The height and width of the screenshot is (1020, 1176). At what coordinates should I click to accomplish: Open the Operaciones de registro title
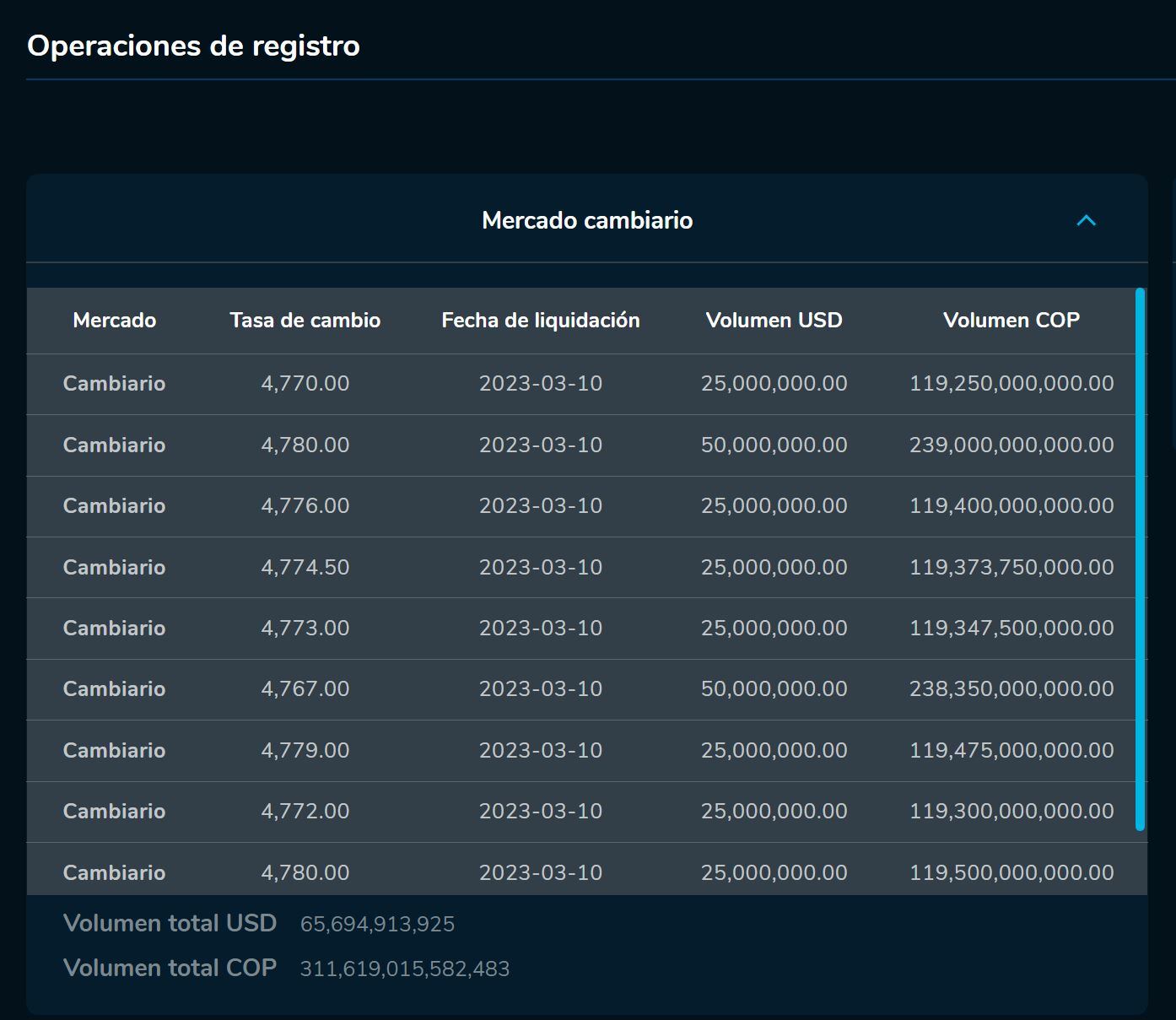(193, 46)
